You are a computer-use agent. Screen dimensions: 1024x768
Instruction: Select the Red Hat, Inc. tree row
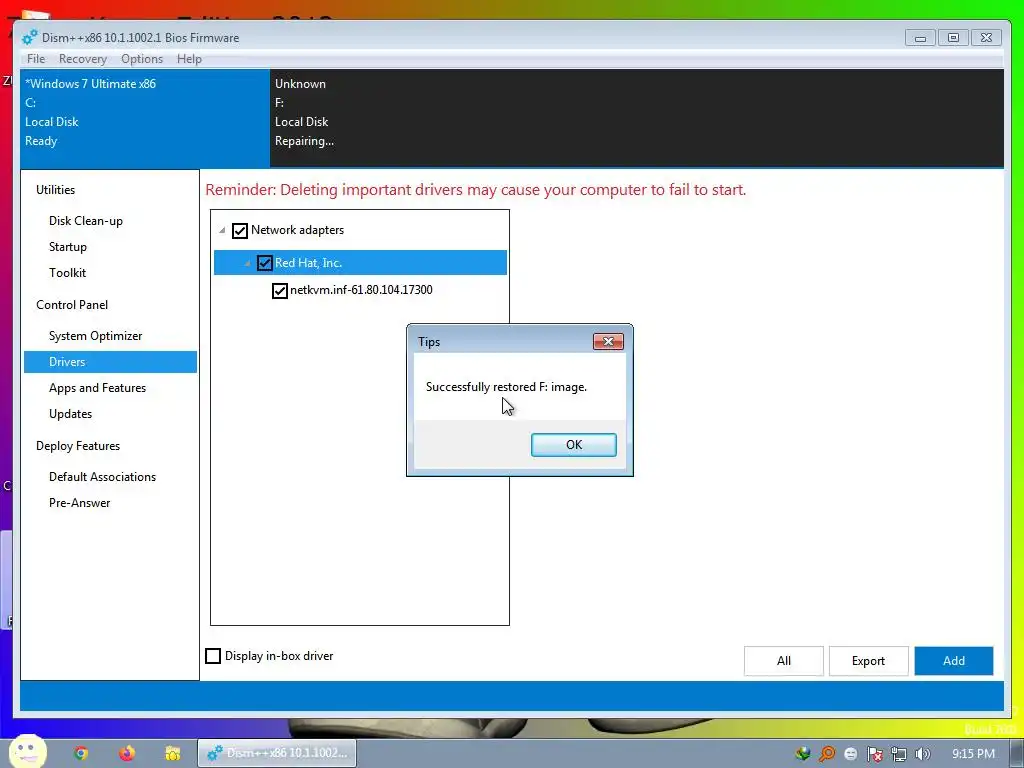[360, 263]
